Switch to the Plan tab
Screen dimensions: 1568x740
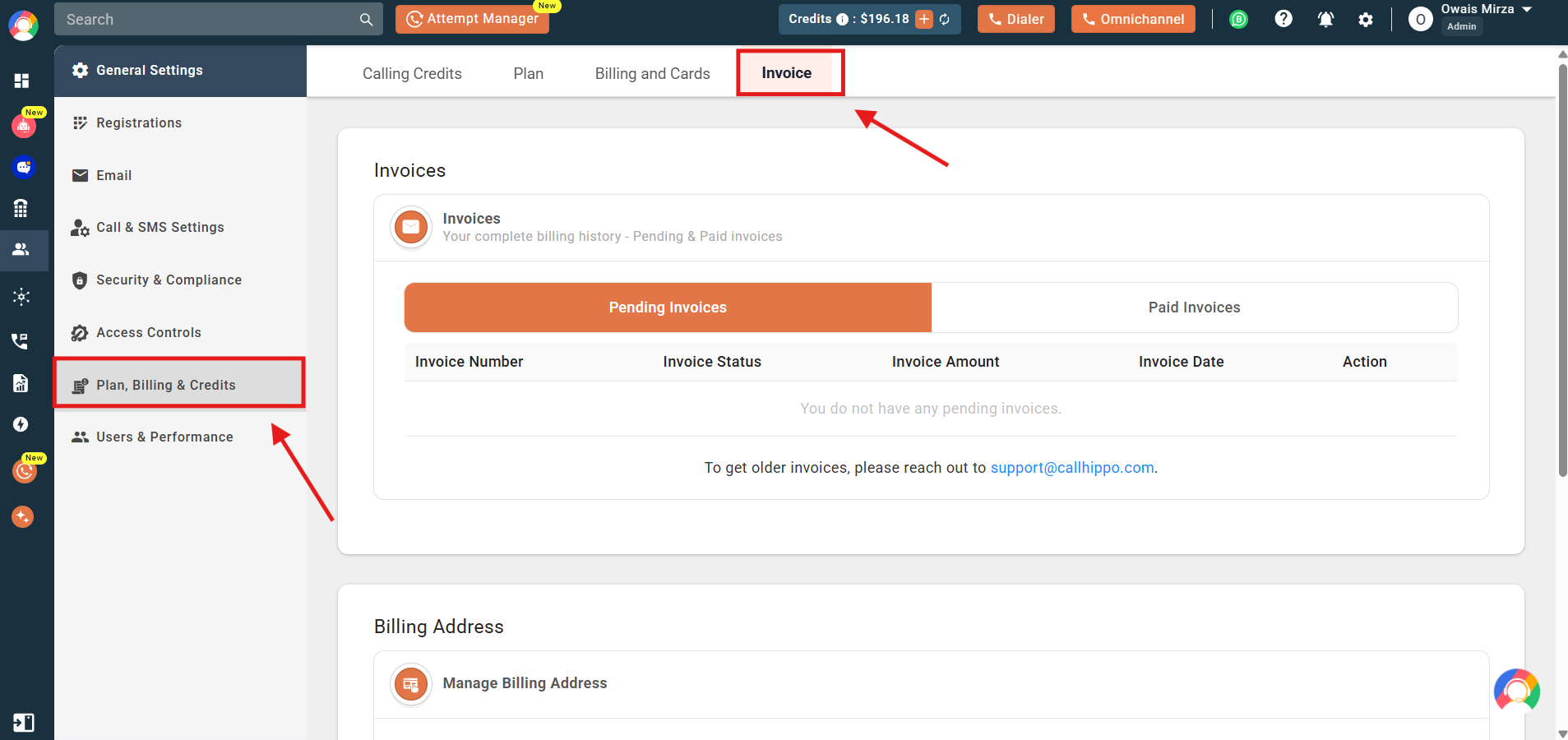tap(529, 73)
